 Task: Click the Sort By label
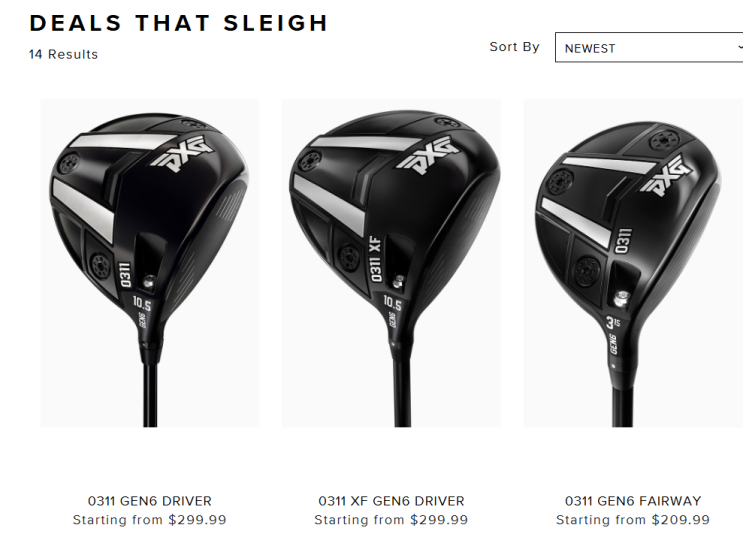tap(515, 47)
